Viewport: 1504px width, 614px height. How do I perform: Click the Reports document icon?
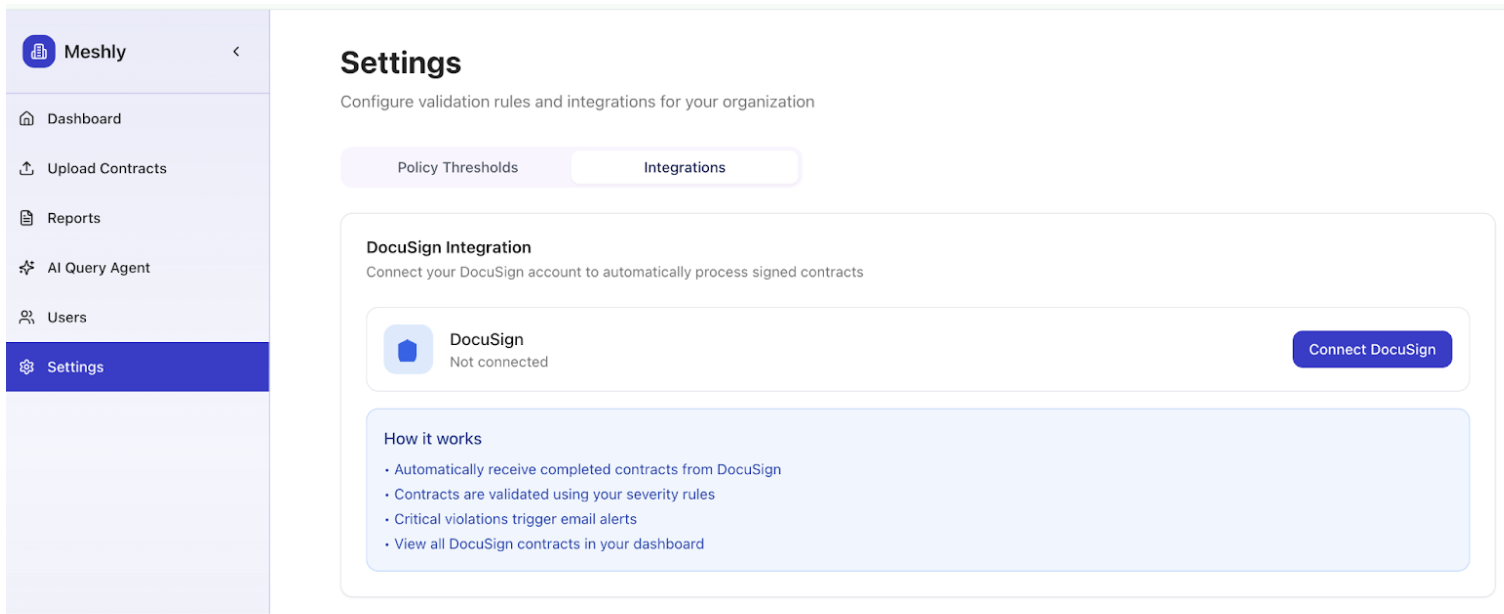[27, 218]
